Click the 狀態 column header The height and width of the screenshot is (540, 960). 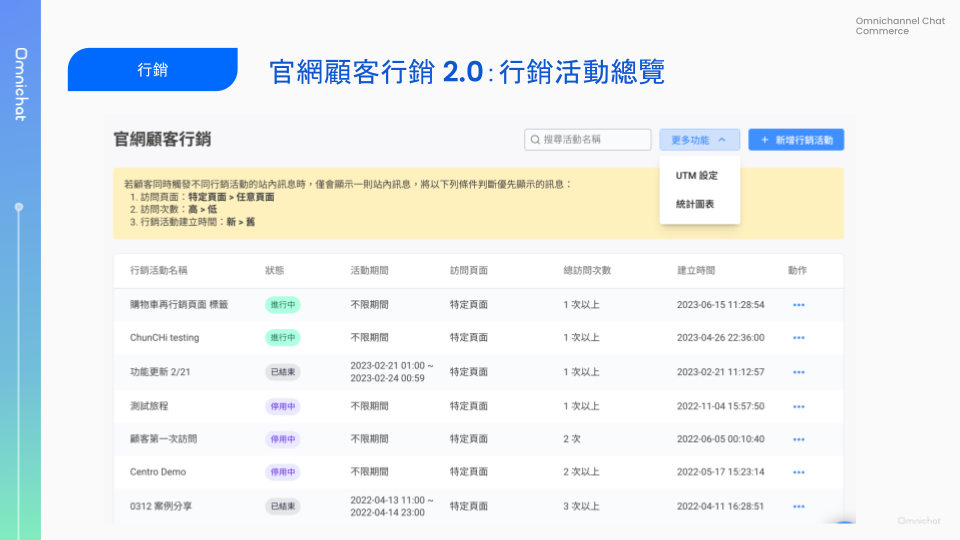coord(274,271)
